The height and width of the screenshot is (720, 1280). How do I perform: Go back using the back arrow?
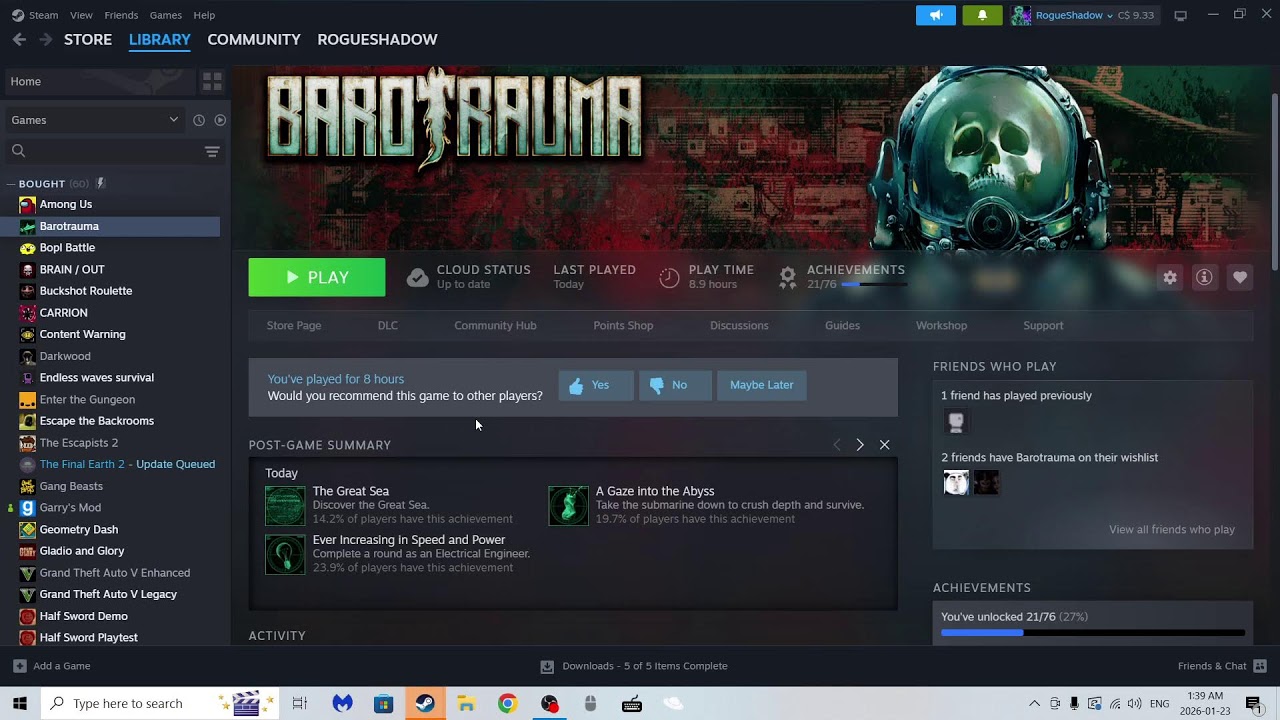click(x=19, y=39)
